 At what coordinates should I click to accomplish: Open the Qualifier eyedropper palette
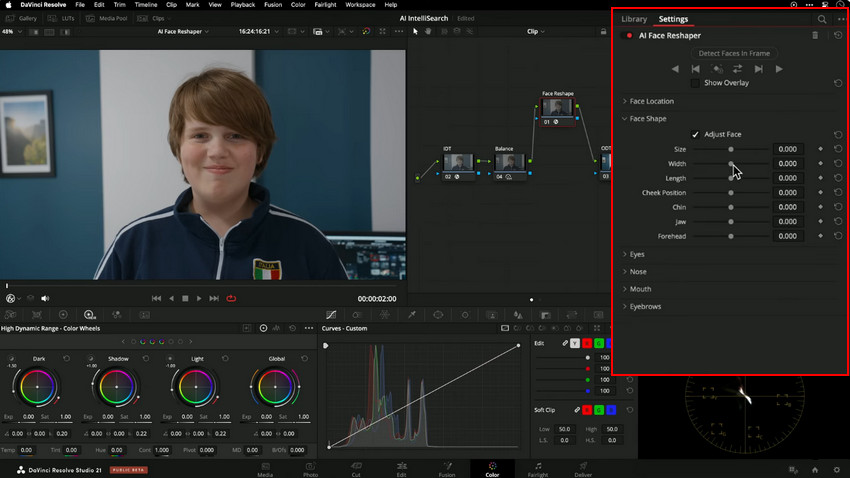[411, 315]
